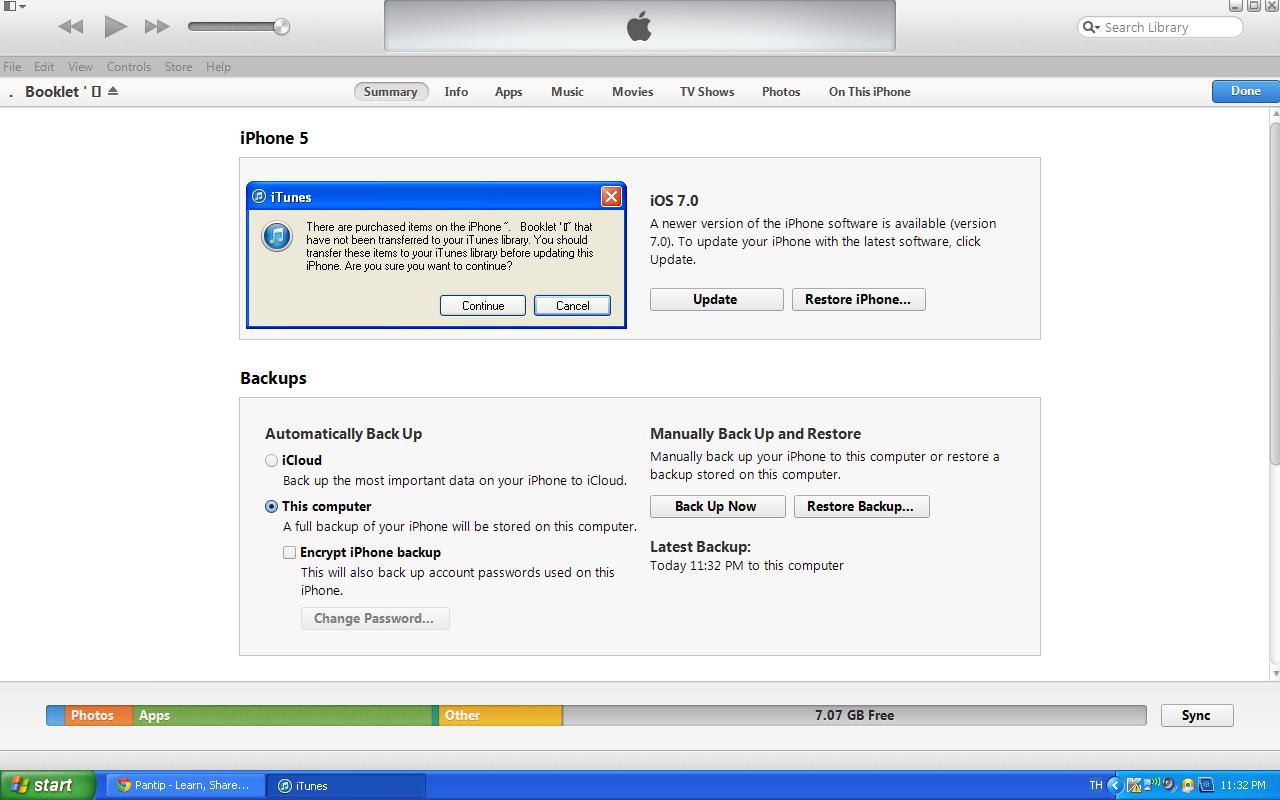1280x800 pixels.
Task: Eject the Booklet iPhone device
Action: 113,91
